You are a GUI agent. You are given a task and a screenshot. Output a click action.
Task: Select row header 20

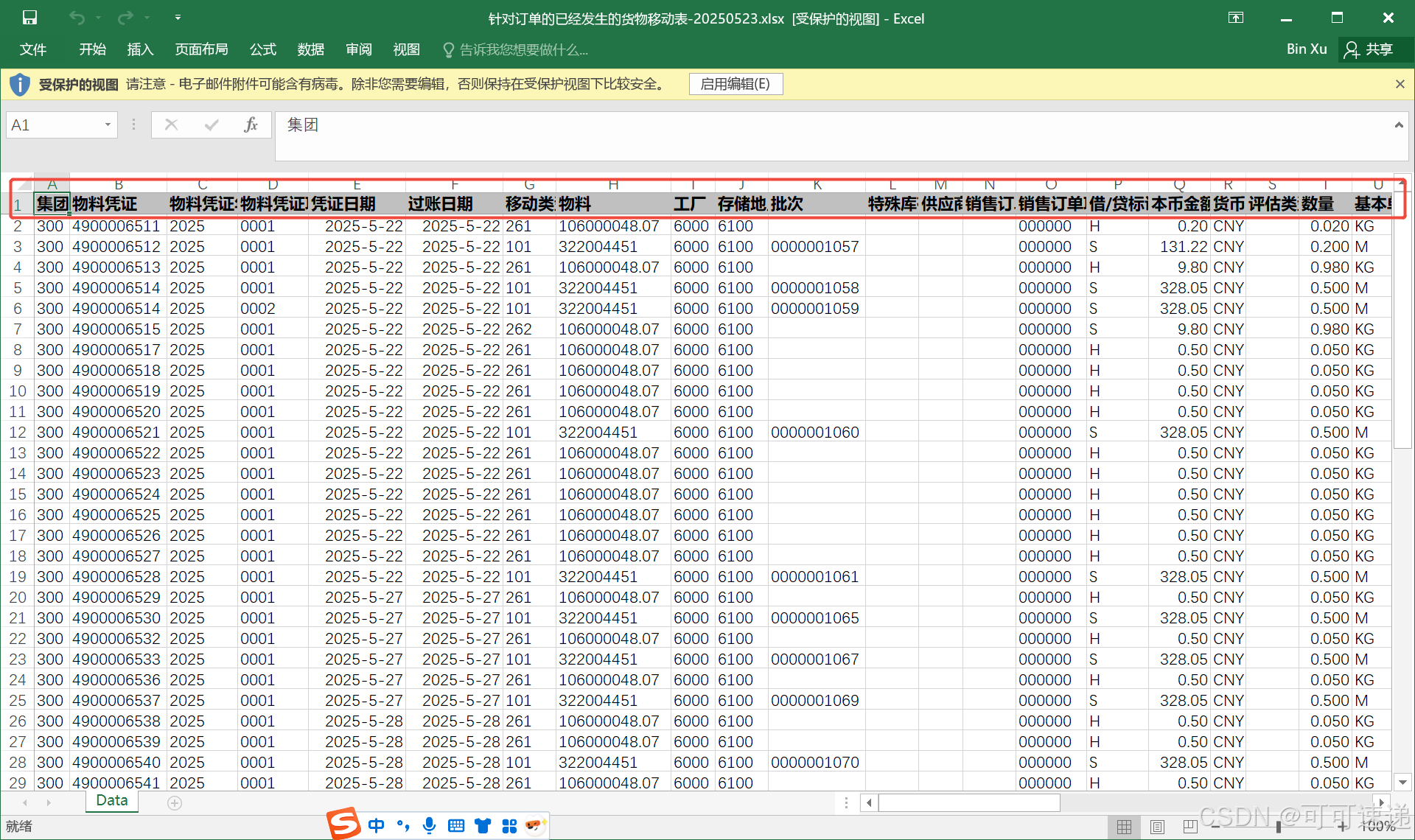18,598
